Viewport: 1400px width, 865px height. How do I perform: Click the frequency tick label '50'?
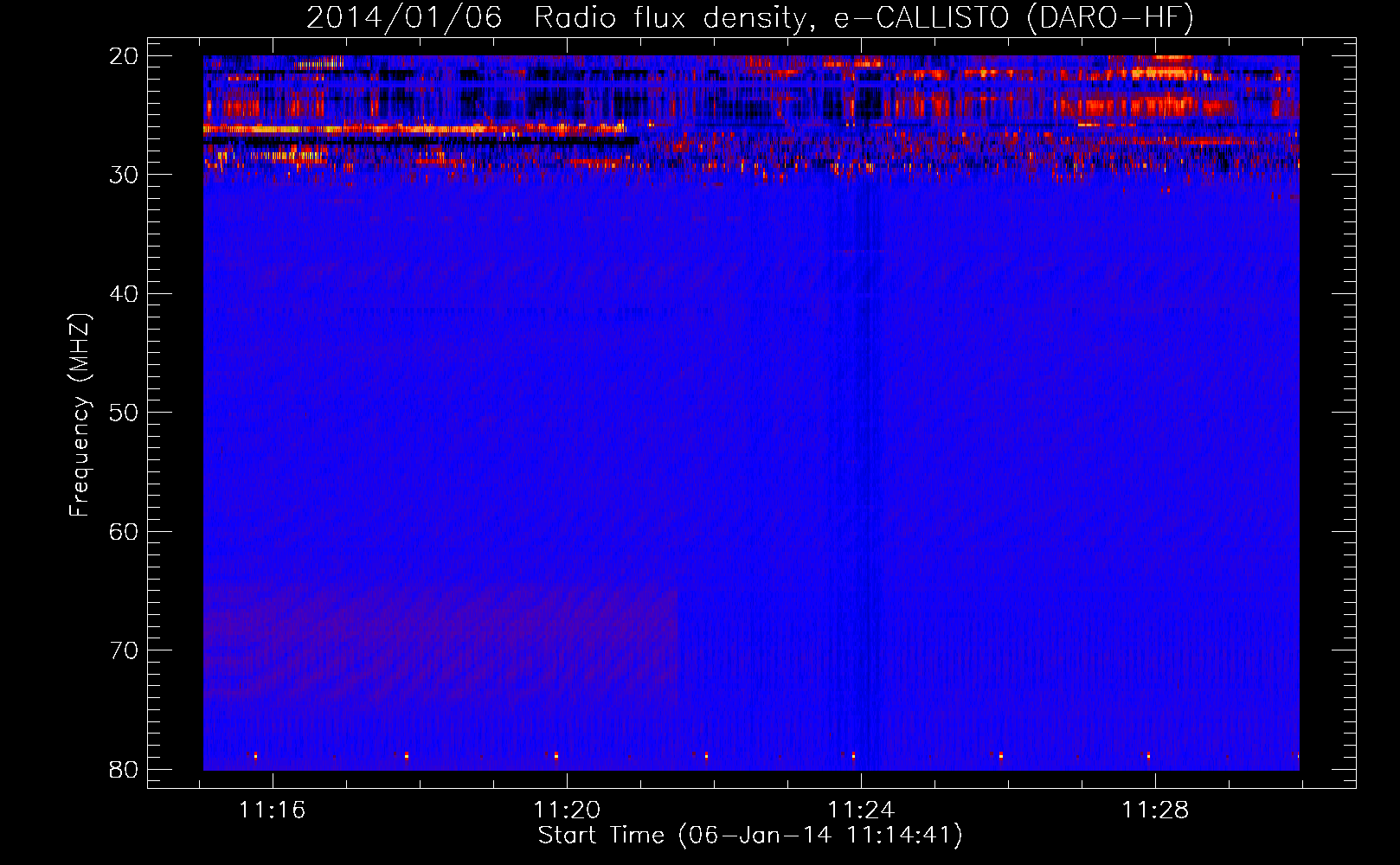pyautogui.click(x=124, y=413)
